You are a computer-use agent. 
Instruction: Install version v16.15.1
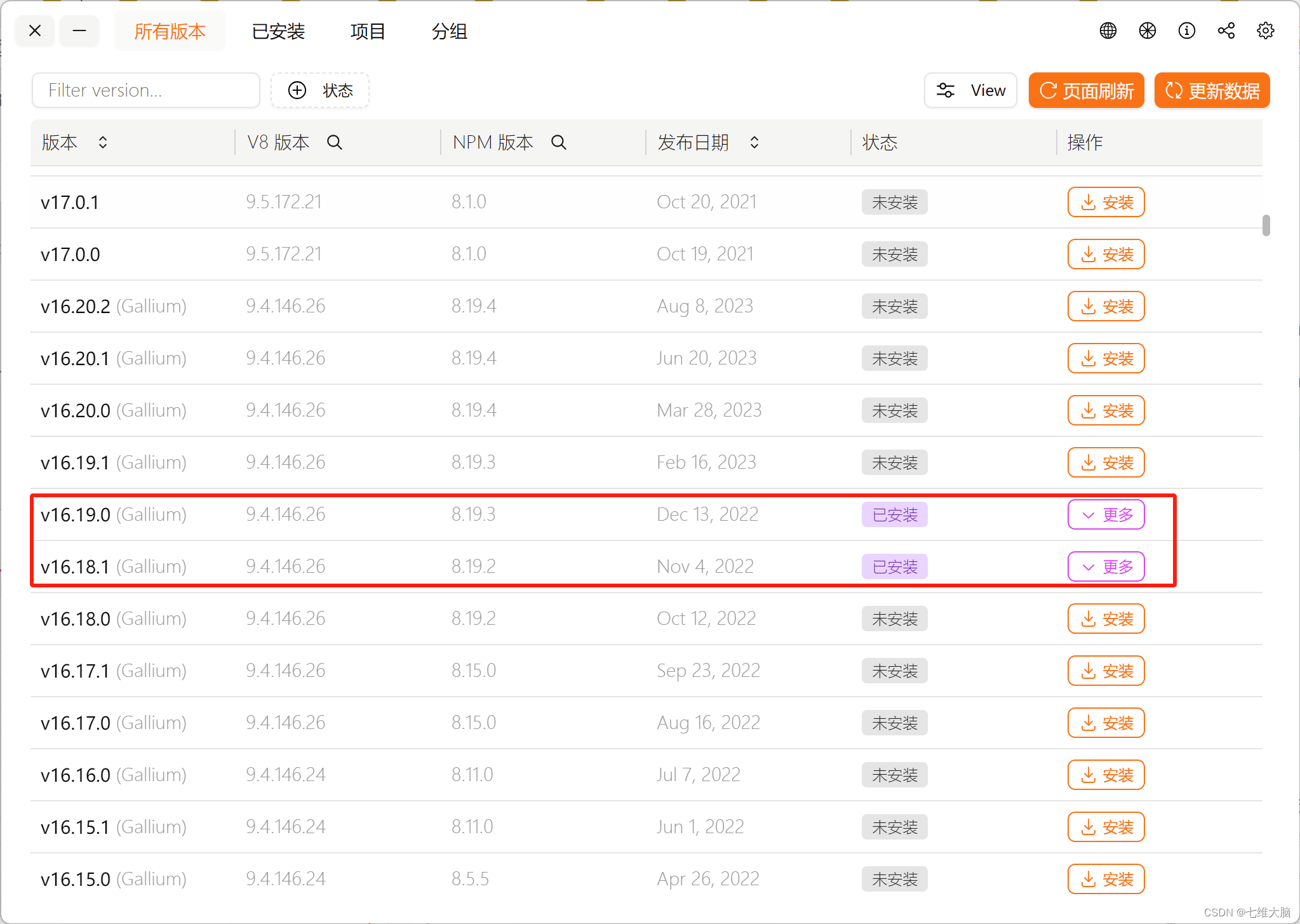(1106, 827)
